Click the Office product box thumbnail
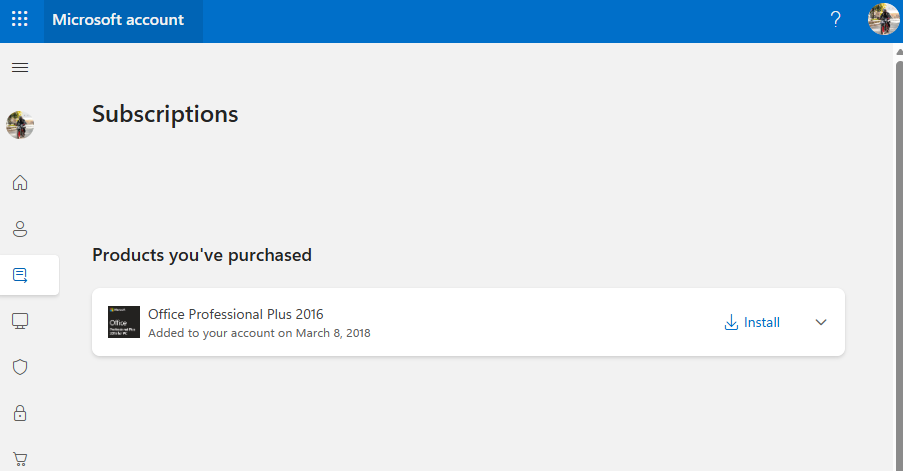Screen dimensions: 903x471 click(x=124, y=322)
